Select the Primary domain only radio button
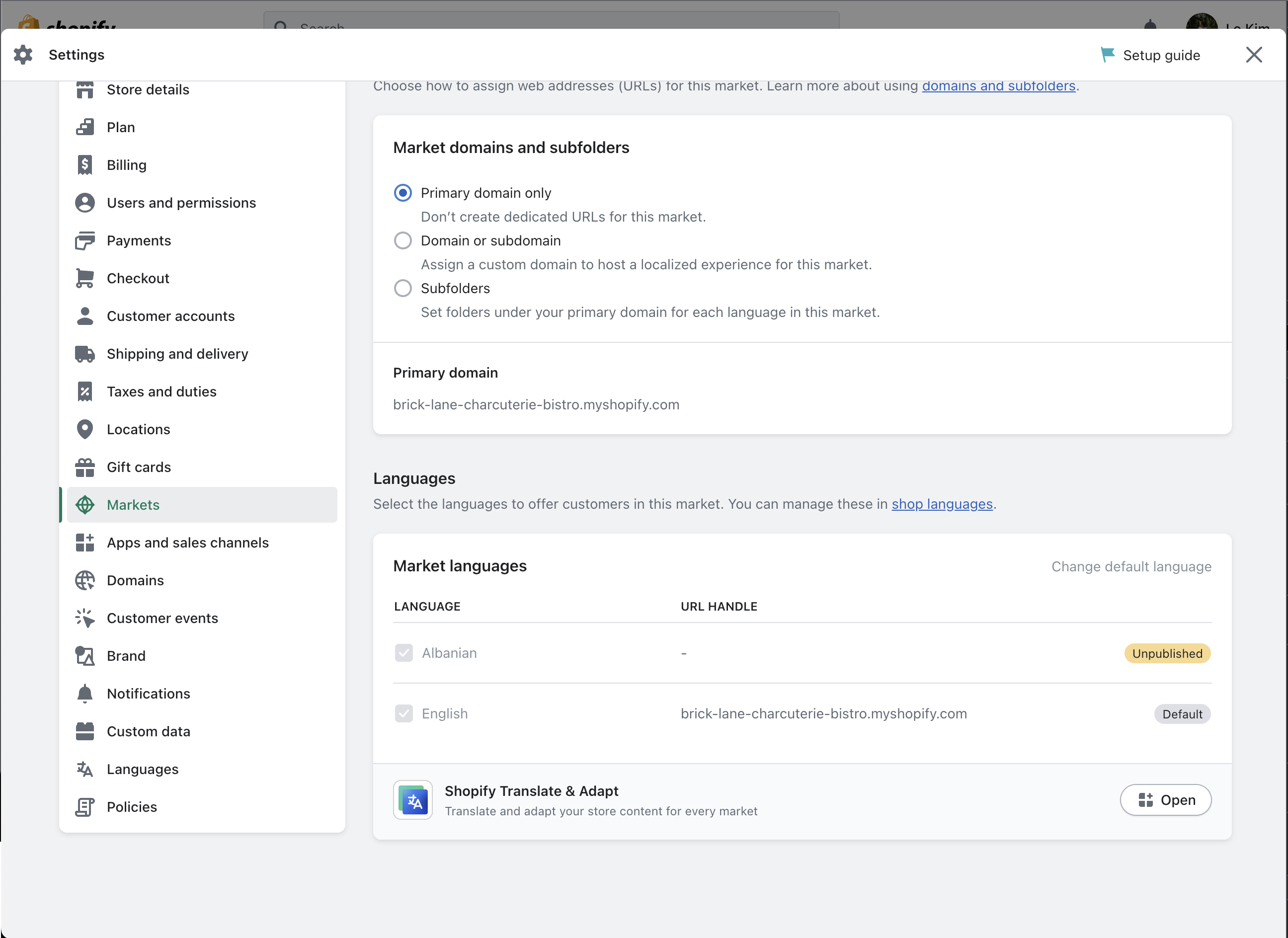Viewport: 1288px width, 938px height. (x=402, y=193)
